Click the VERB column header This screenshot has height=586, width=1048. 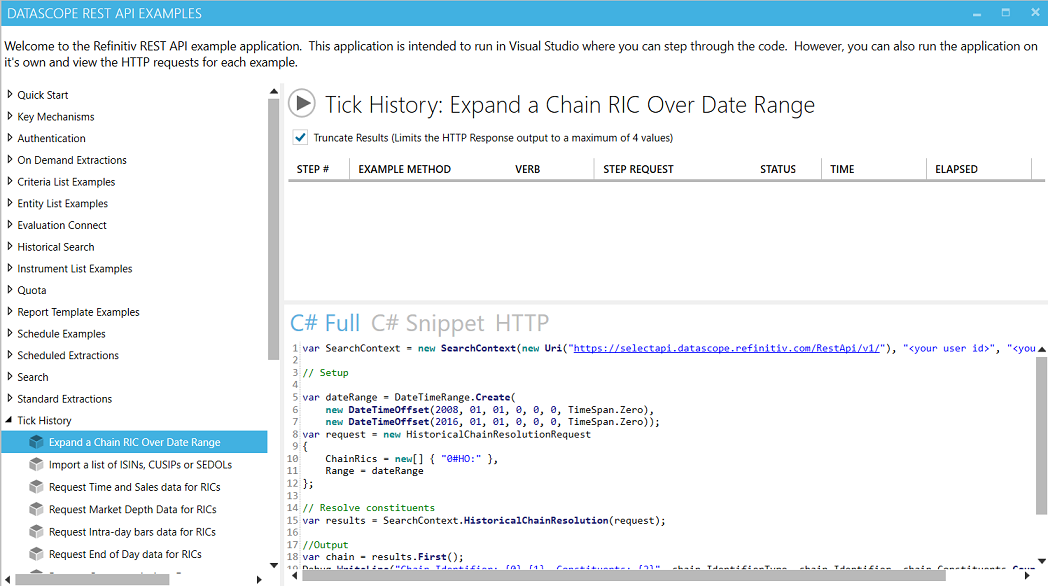(527, 169)
